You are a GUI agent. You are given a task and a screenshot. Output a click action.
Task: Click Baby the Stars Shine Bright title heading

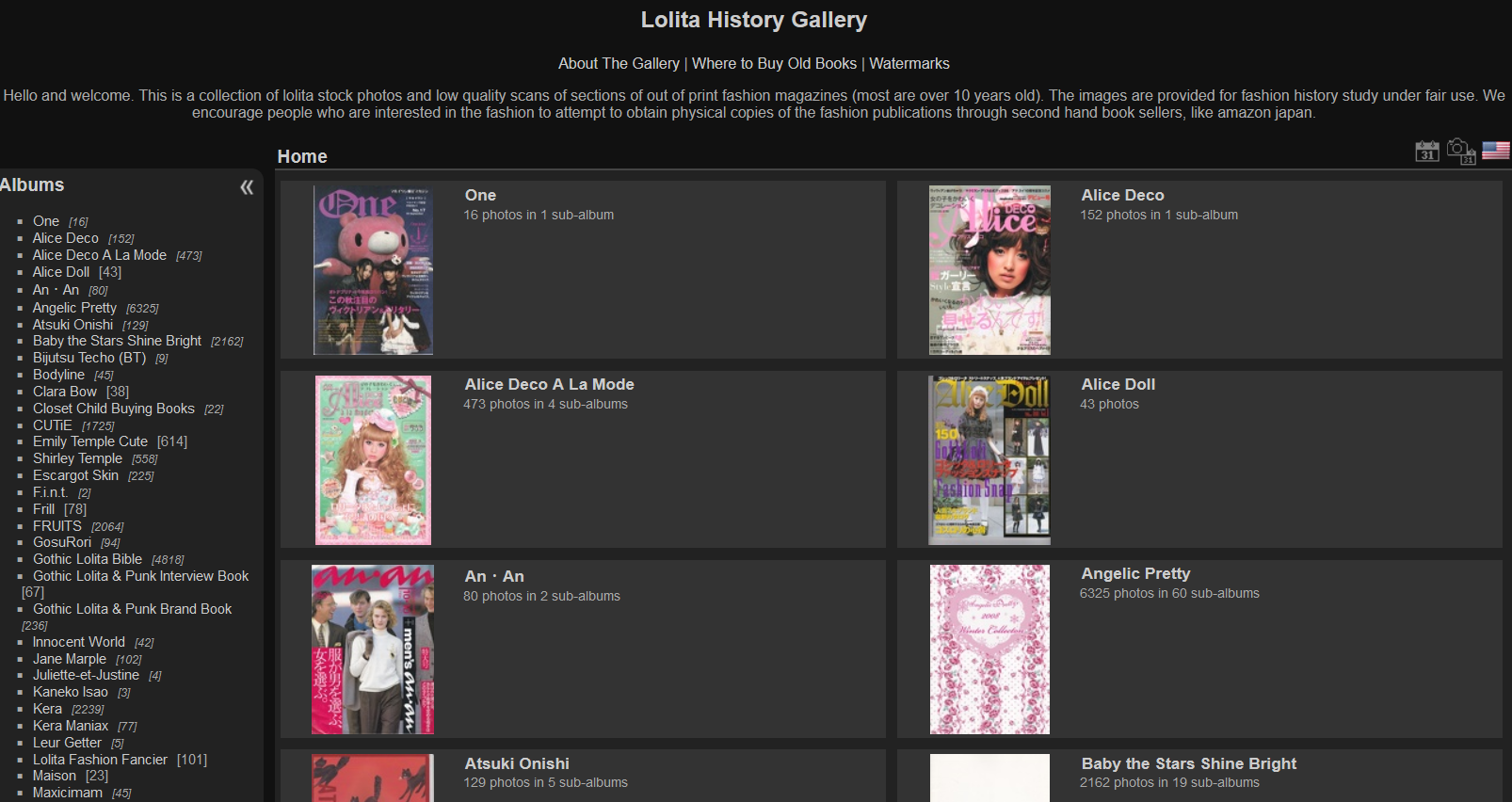coord(1189,764)
